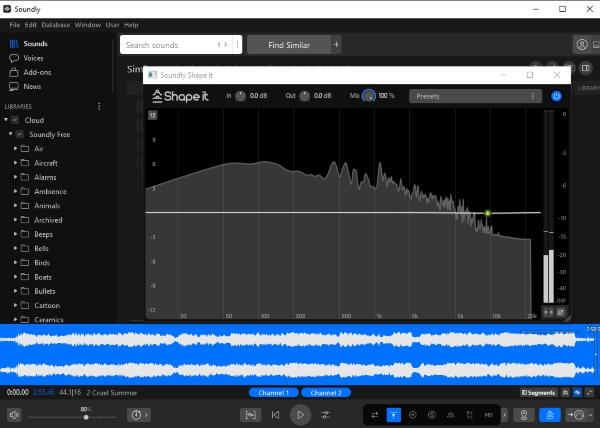Click the spot-to-DAW arrow circle button

tap(576, 415)
